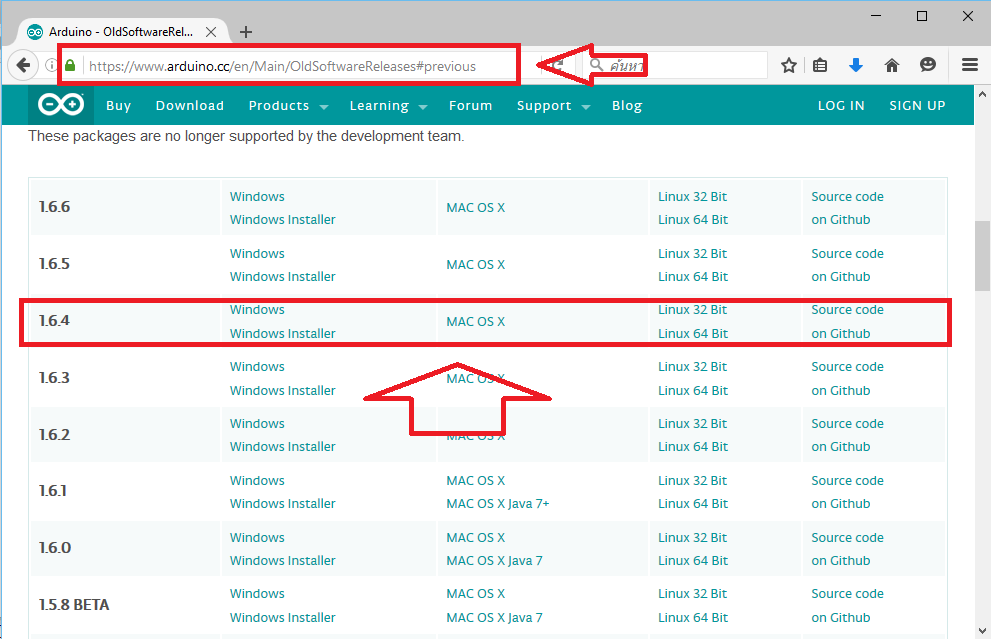This screenshot has height=639, width=991.
Task: Download 1.6.0 MAC OS X Java 7
Action: (494, 560)
